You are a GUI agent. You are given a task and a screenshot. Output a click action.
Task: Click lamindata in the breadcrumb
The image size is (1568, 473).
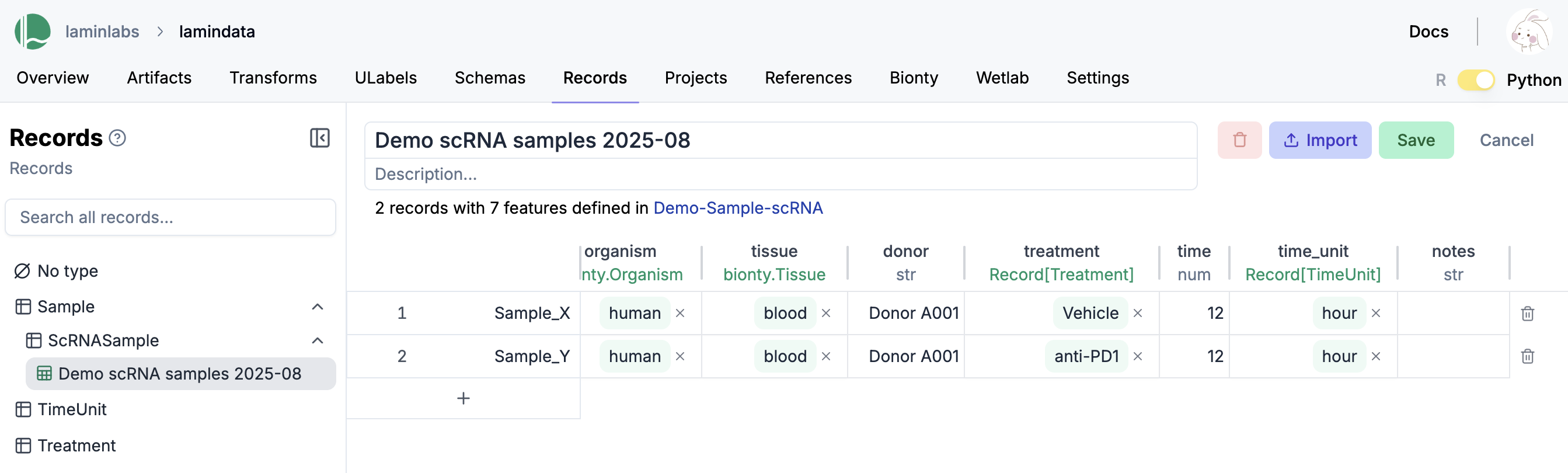tap(217, 32)
